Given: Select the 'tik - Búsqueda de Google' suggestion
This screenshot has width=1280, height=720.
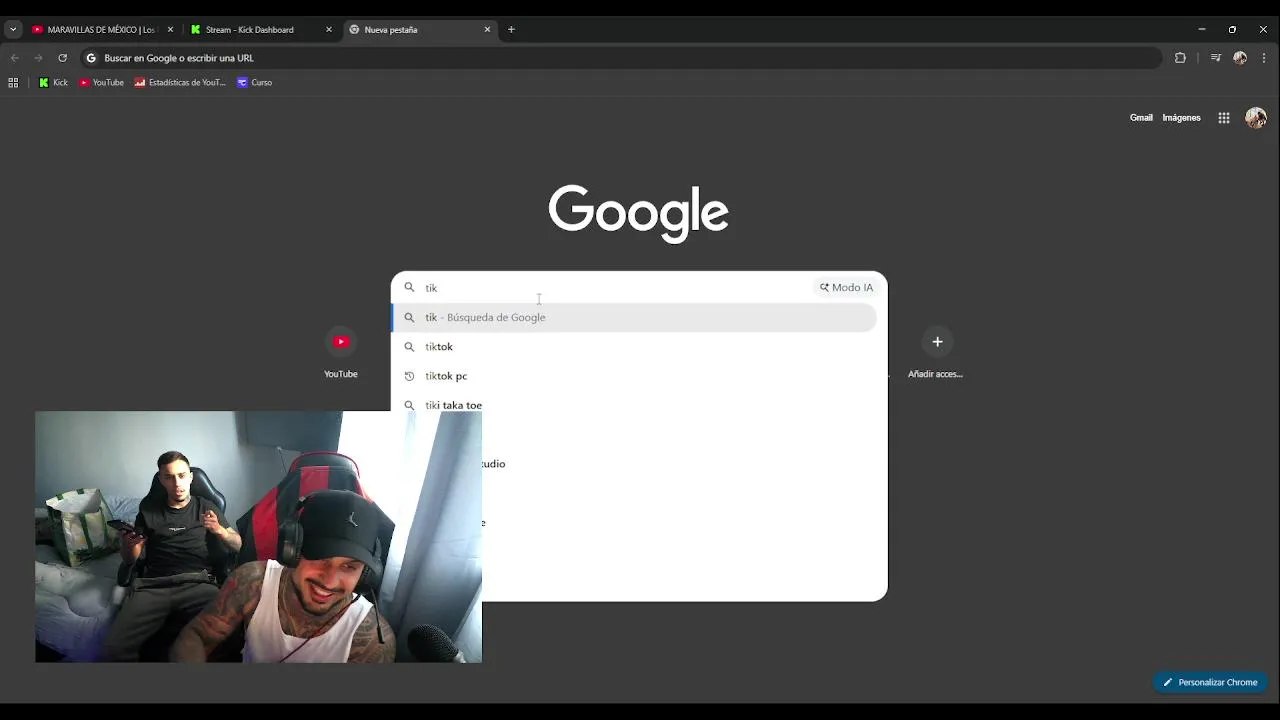Looking at the screenshot, I should 634,317.
